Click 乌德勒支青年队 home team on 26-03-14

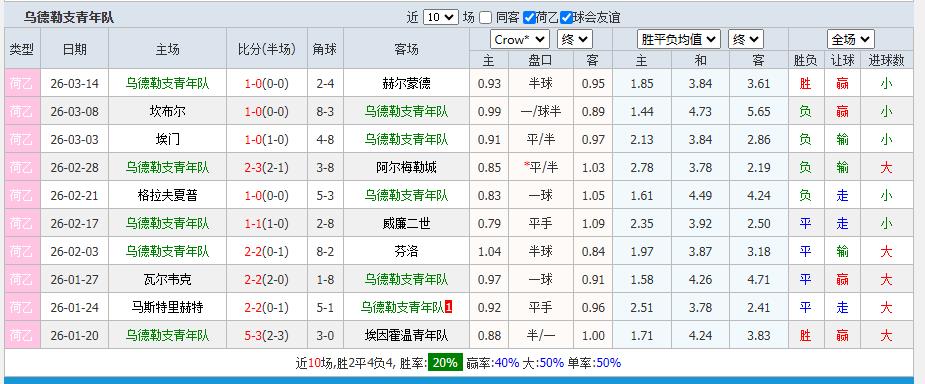[x=168, y=84]
